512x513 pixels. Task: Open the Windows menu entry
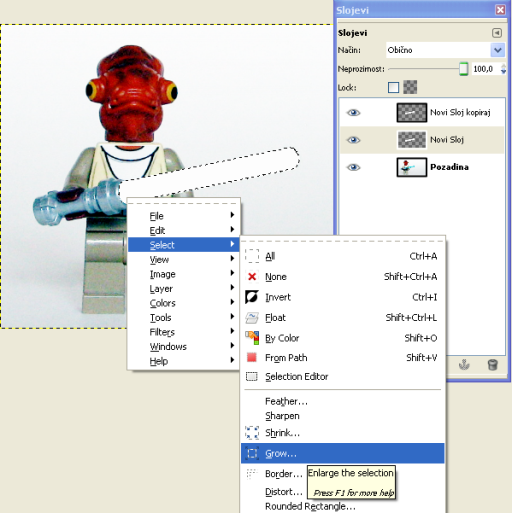[x=184, y=346]
